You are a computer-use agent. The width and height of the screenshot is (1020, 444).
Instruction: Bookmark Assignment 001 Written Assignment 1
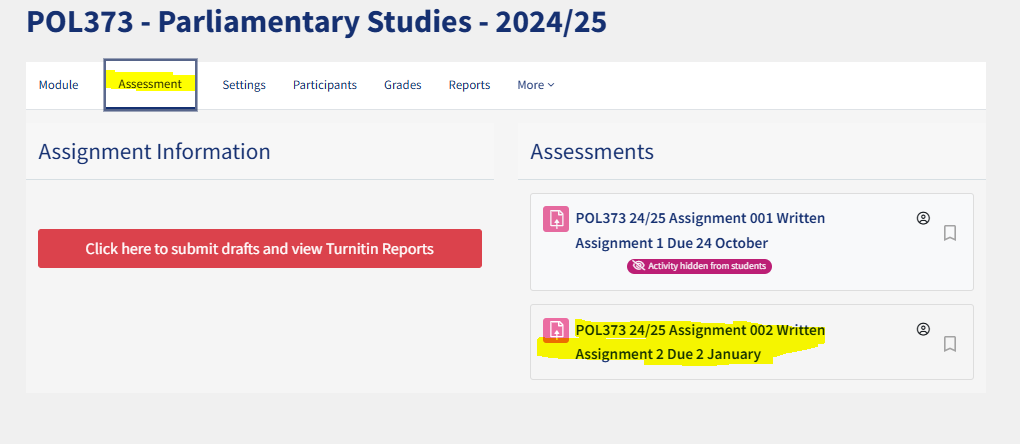click(x=950, y=233)
